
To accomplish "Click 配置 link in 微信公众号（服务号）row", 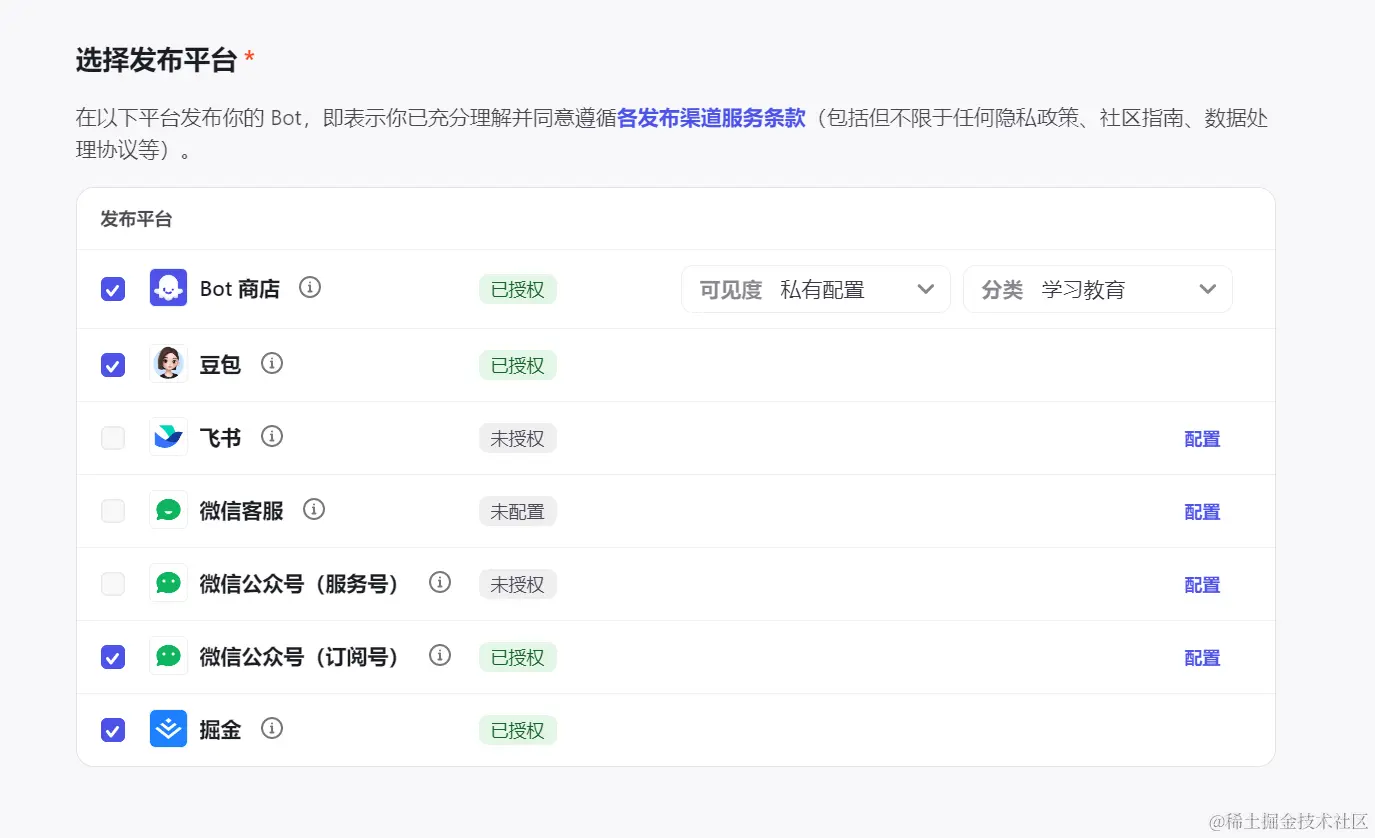I will pyautogui.click(x=1202, y=585).
